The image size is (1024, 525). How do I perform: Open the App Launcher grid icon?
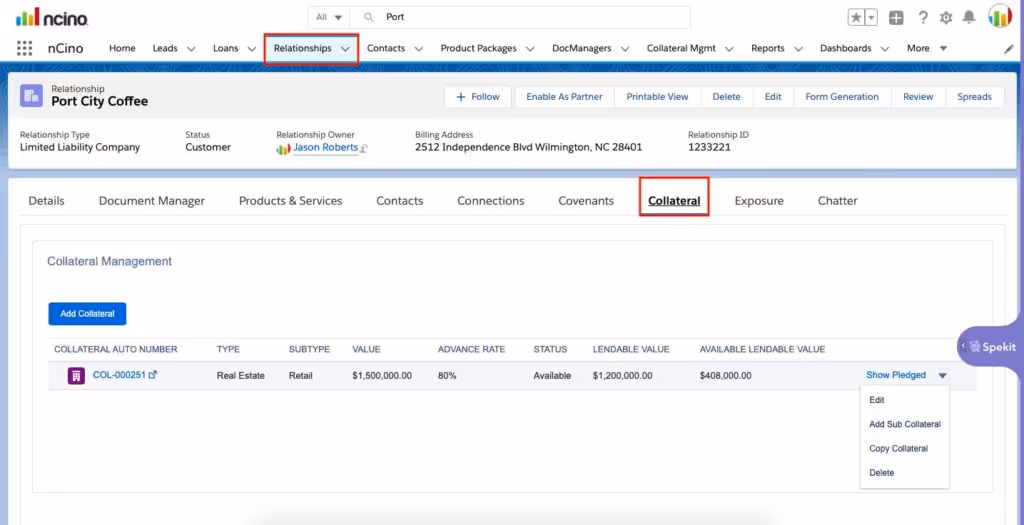[24, 48]
